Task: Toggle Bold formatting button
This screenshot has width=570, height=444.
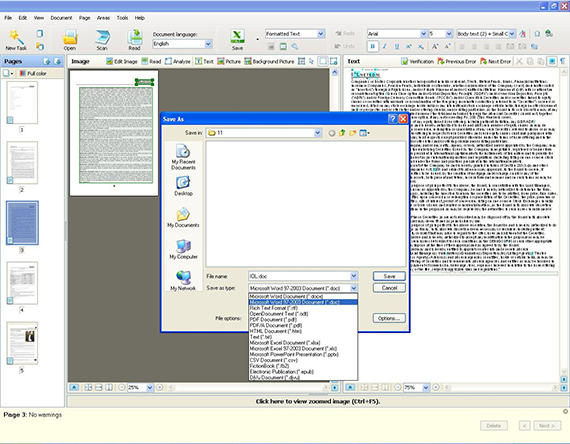Action: (x=373, y=47)
